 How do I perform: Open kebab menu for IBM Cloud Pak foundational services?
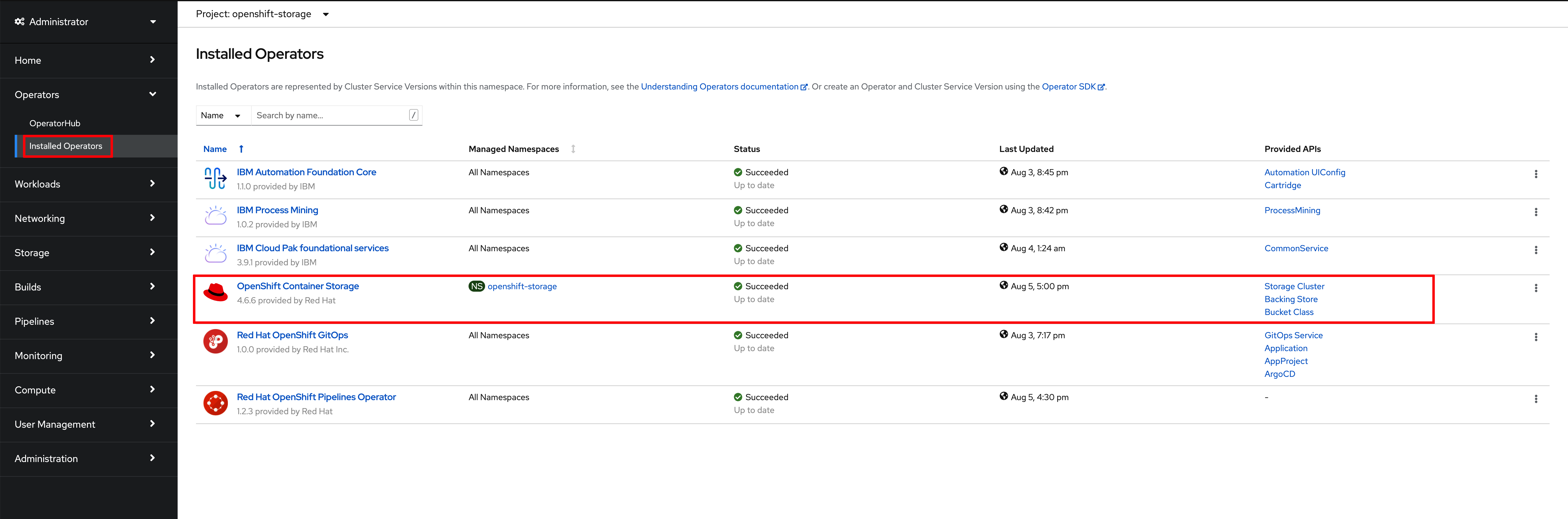coord(1535,250)
